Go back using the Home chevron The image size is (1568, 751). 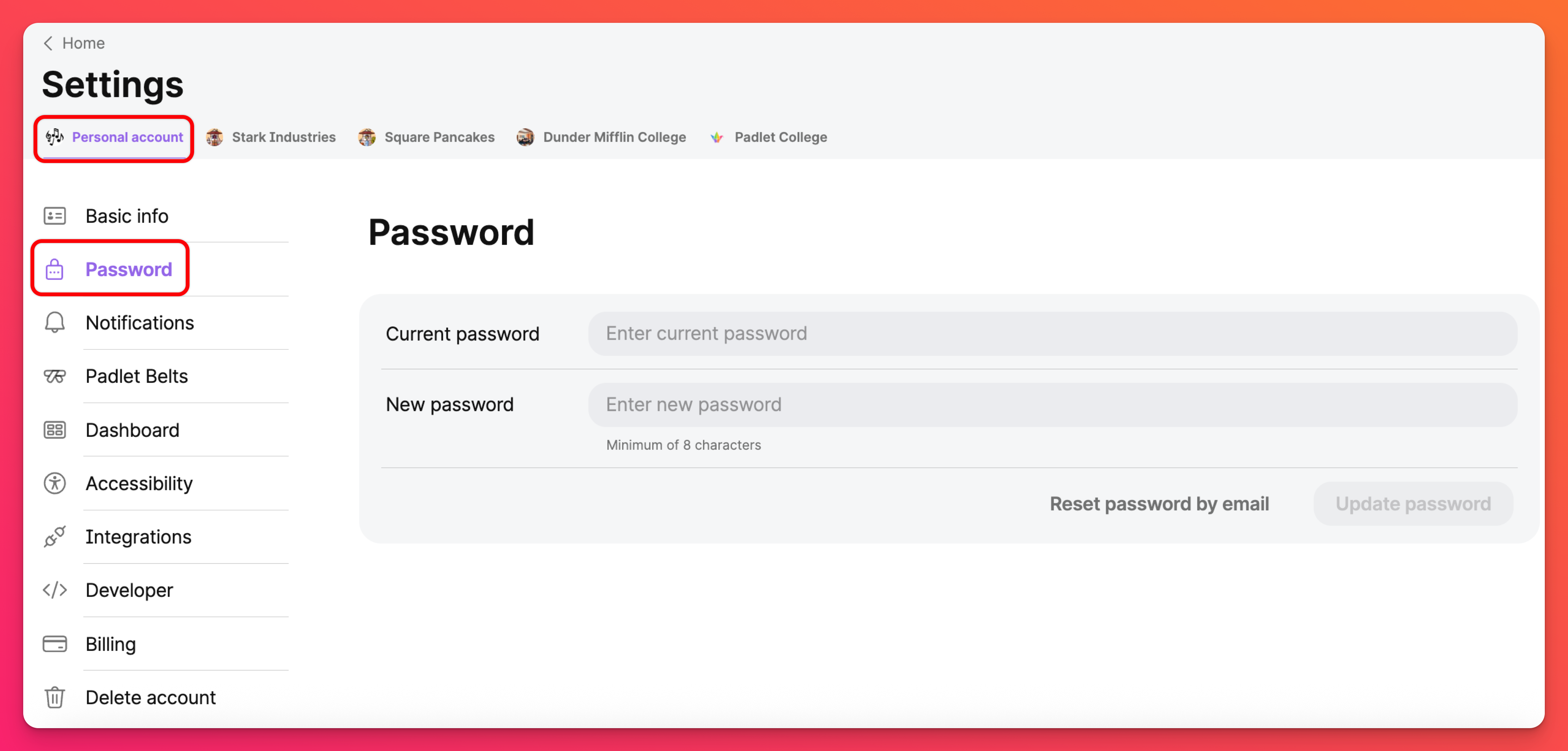(x=49, y=43)
